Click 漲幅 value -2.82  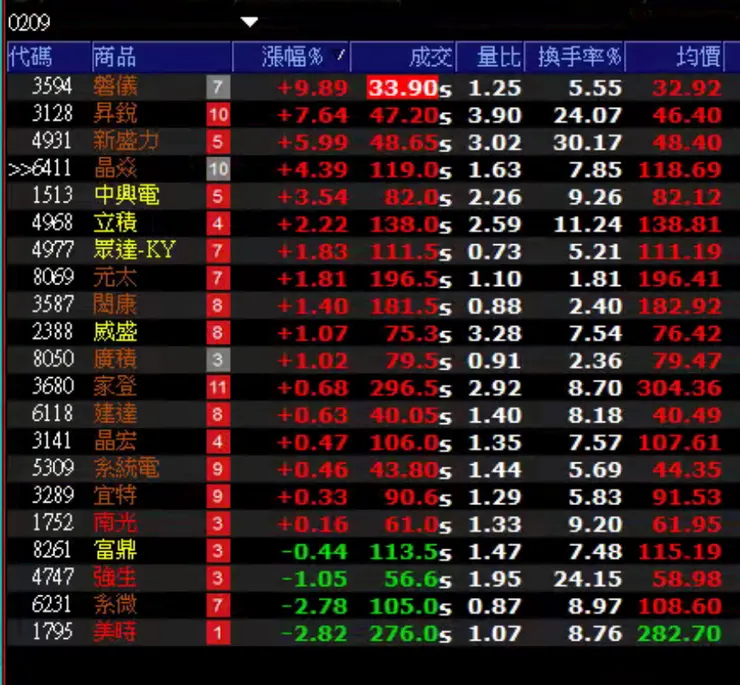pyautogui.click(x=314, y=634)
